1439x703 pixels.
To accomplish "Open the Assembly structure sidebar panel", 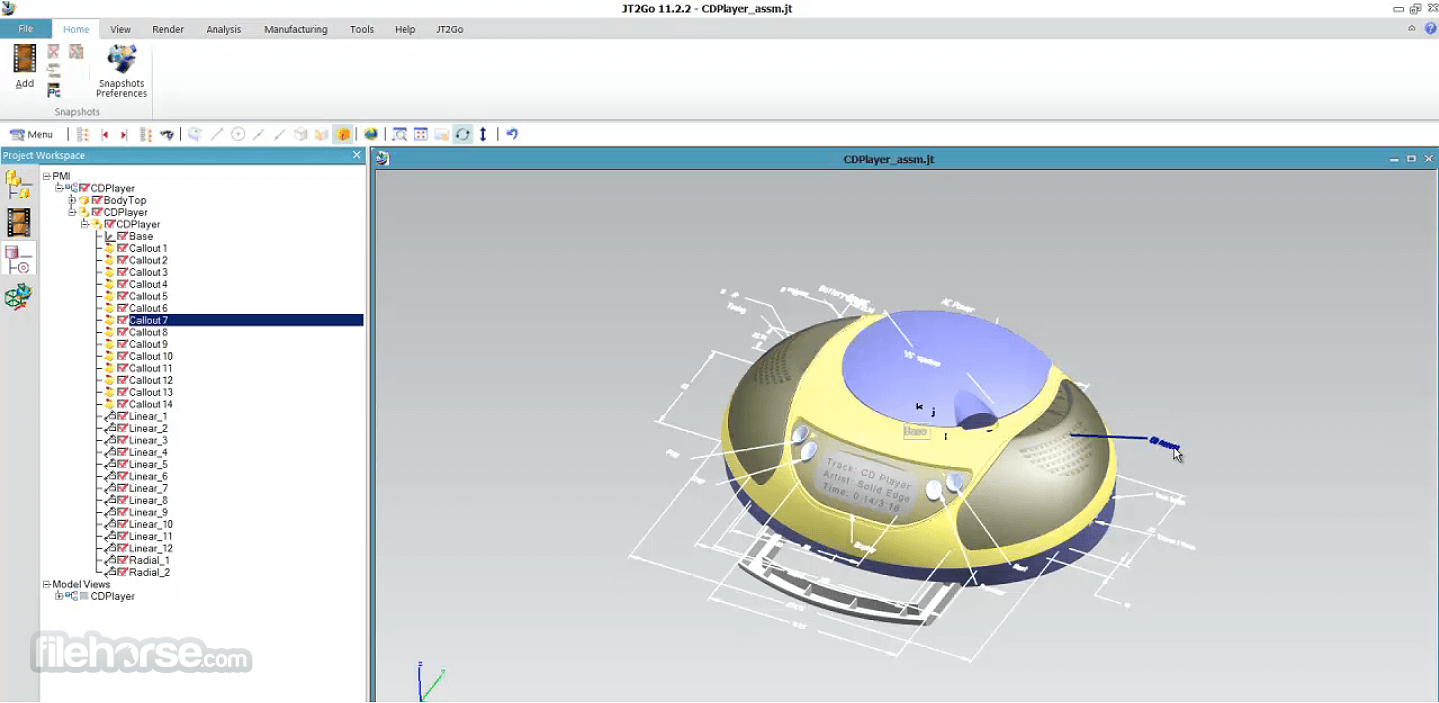I will click(19, 185).
